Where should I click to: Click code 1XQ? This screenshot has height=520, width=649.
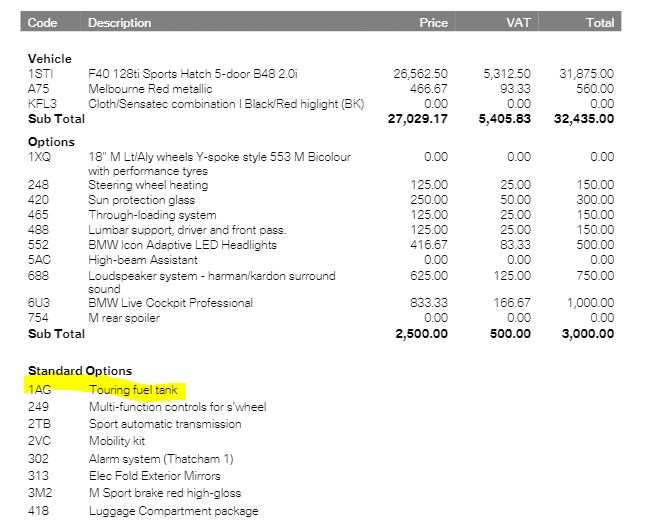coord(39,157)
